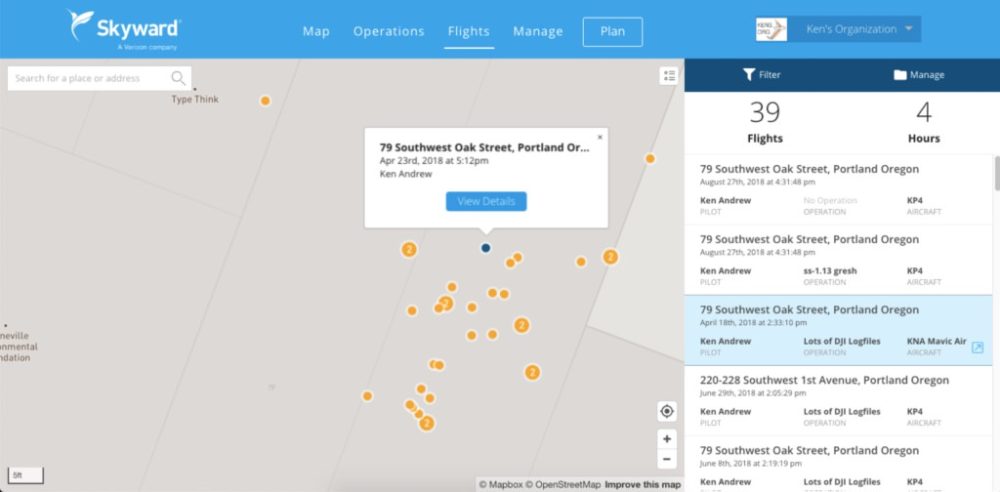Image resolution: width=1000 pixels, height=492 pixels.
Task: Open the Manage folder option
Action: tap(918, 75)
